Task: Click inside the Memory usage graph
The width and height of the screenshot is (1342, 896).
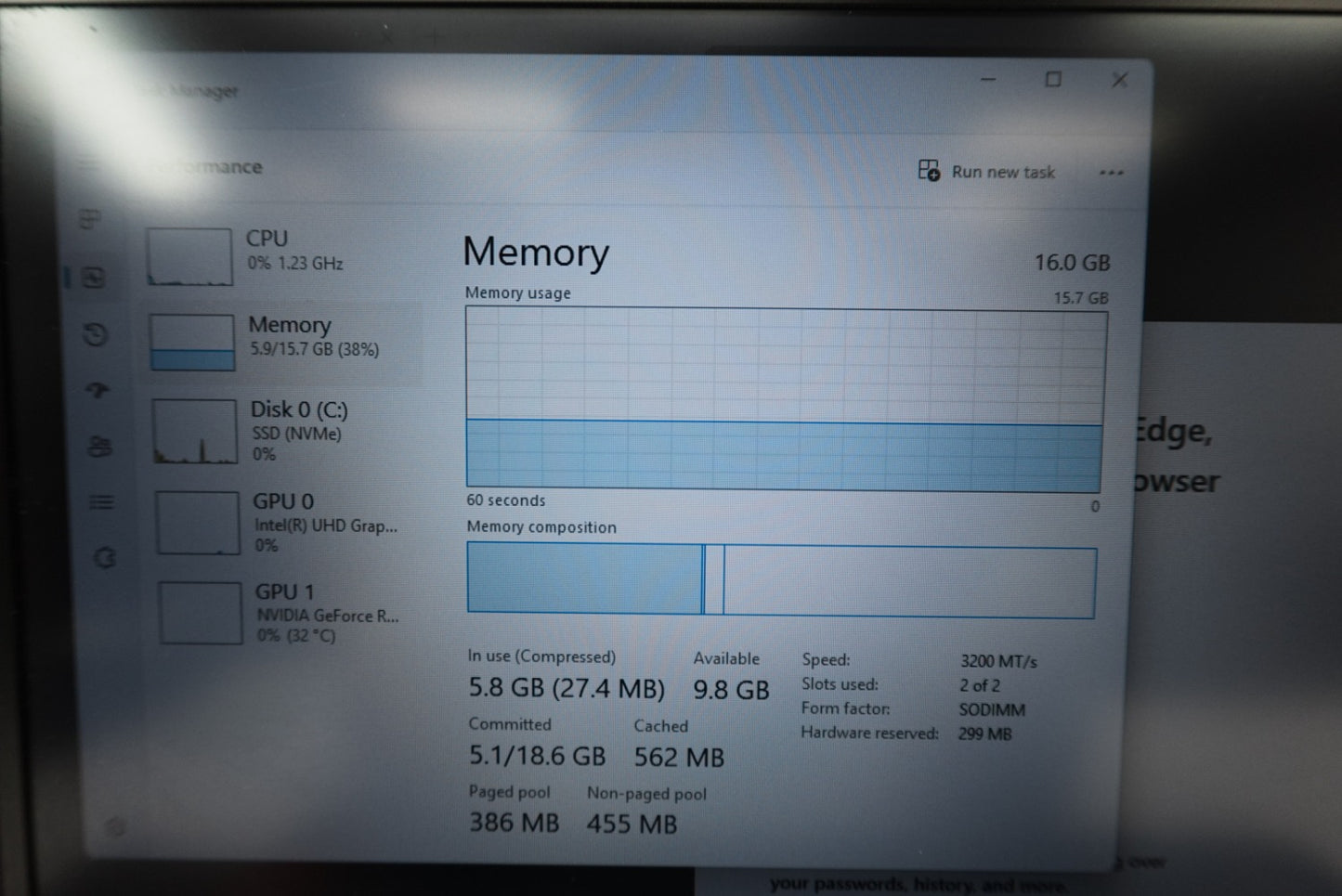Action: (785, 399)
